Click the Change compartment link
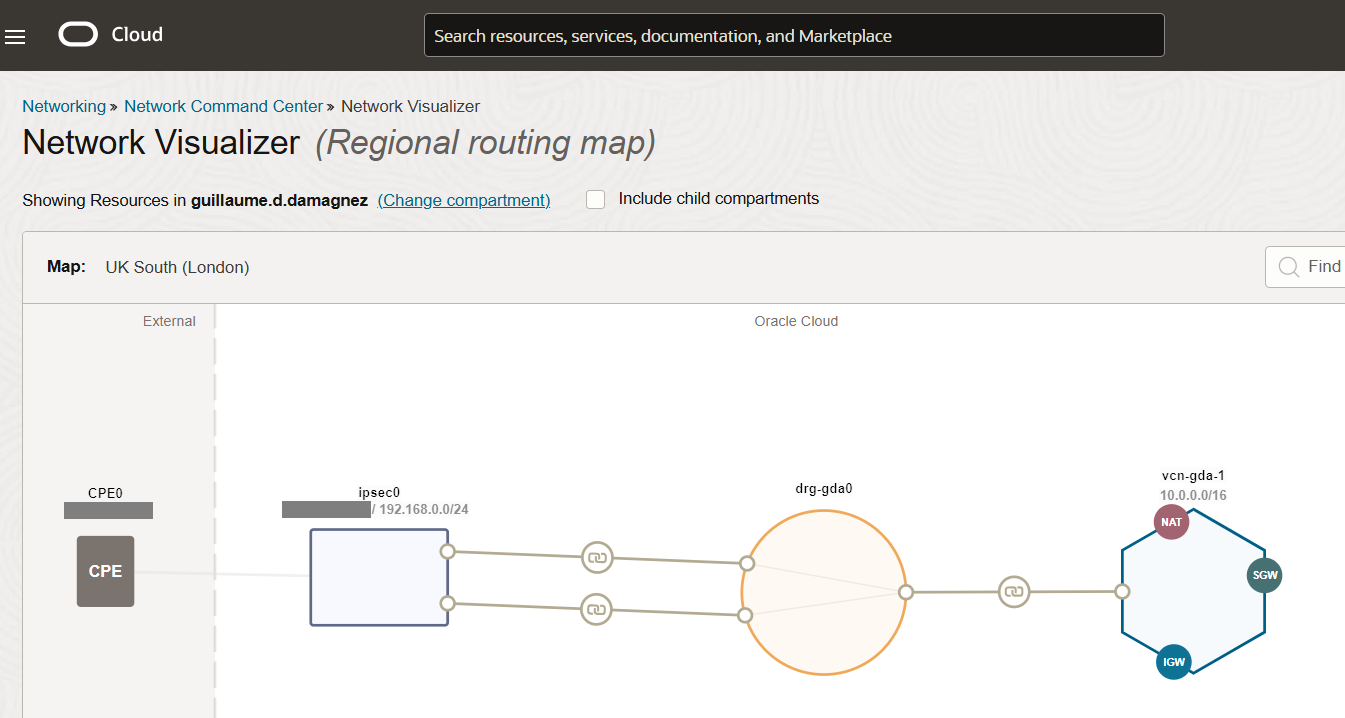 pos(464,200)
